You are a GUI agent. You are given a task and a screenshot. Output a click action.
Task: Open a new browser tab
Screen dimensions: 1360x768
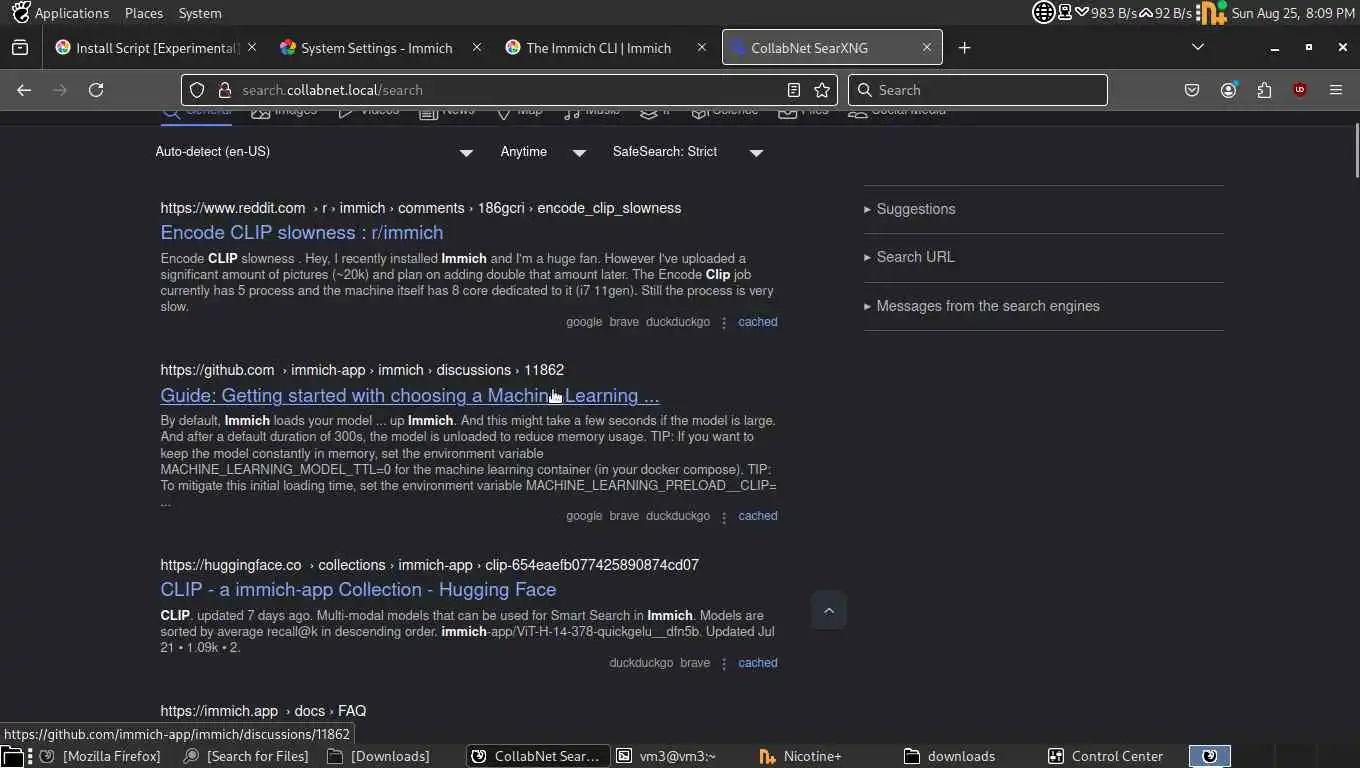click(964, 48)
